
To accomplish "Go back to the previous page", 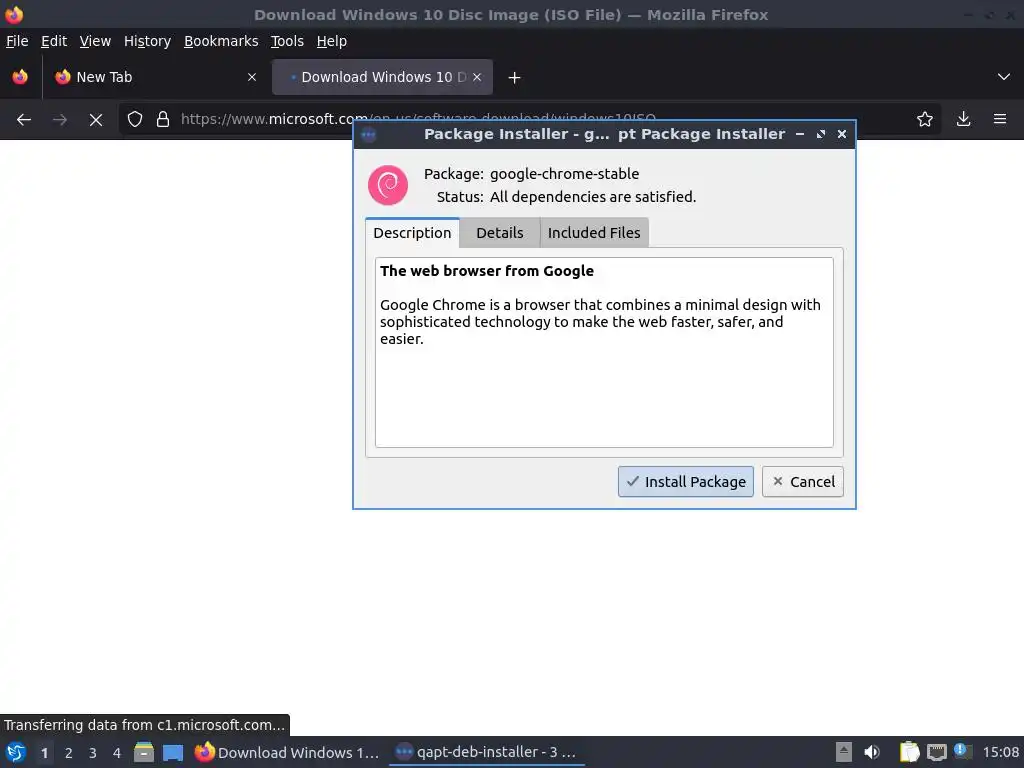I will pyautogui.click(x=24, y=120).
